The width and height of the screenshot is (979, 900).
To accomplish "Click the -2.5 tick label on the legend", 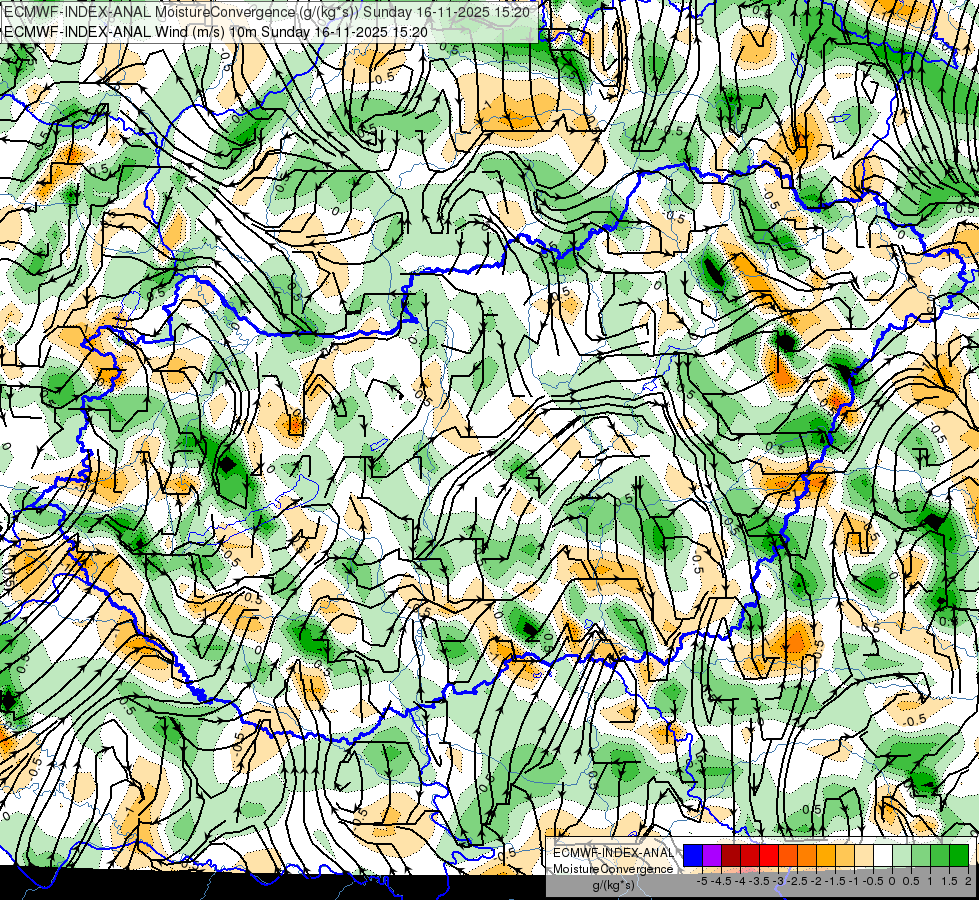I will pyautogui.click(x=797, y=881).
